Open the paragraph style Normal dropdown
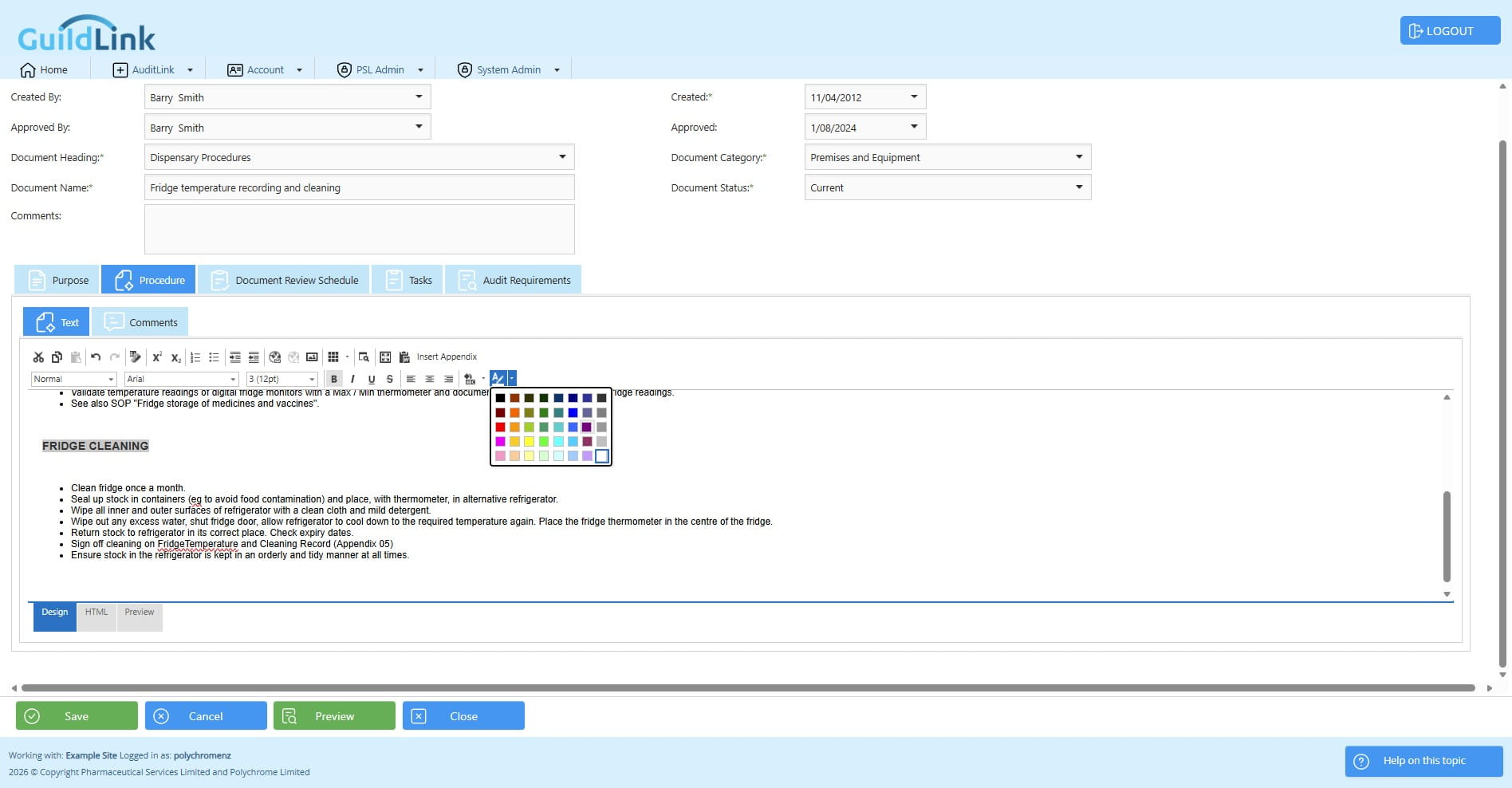This screenshot has width=1512, height=788. (74, 379)
